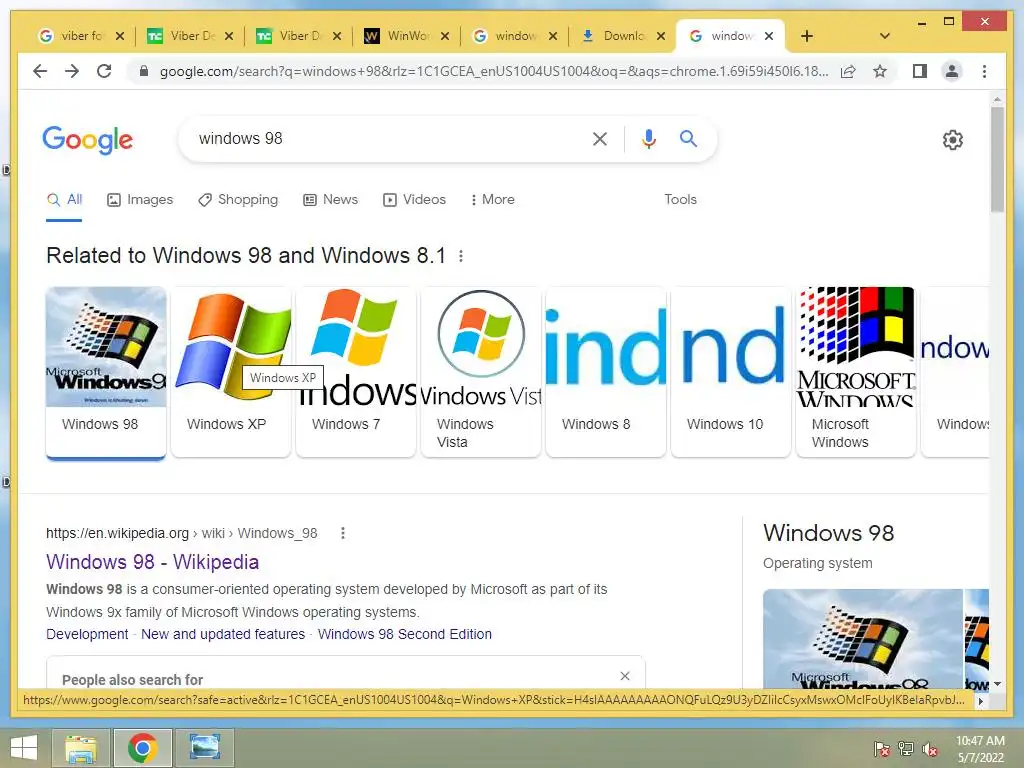This screenshot has height=768, width=1024.
Task: Select the Microsoft Windows related card
Action: coord(856,372)
